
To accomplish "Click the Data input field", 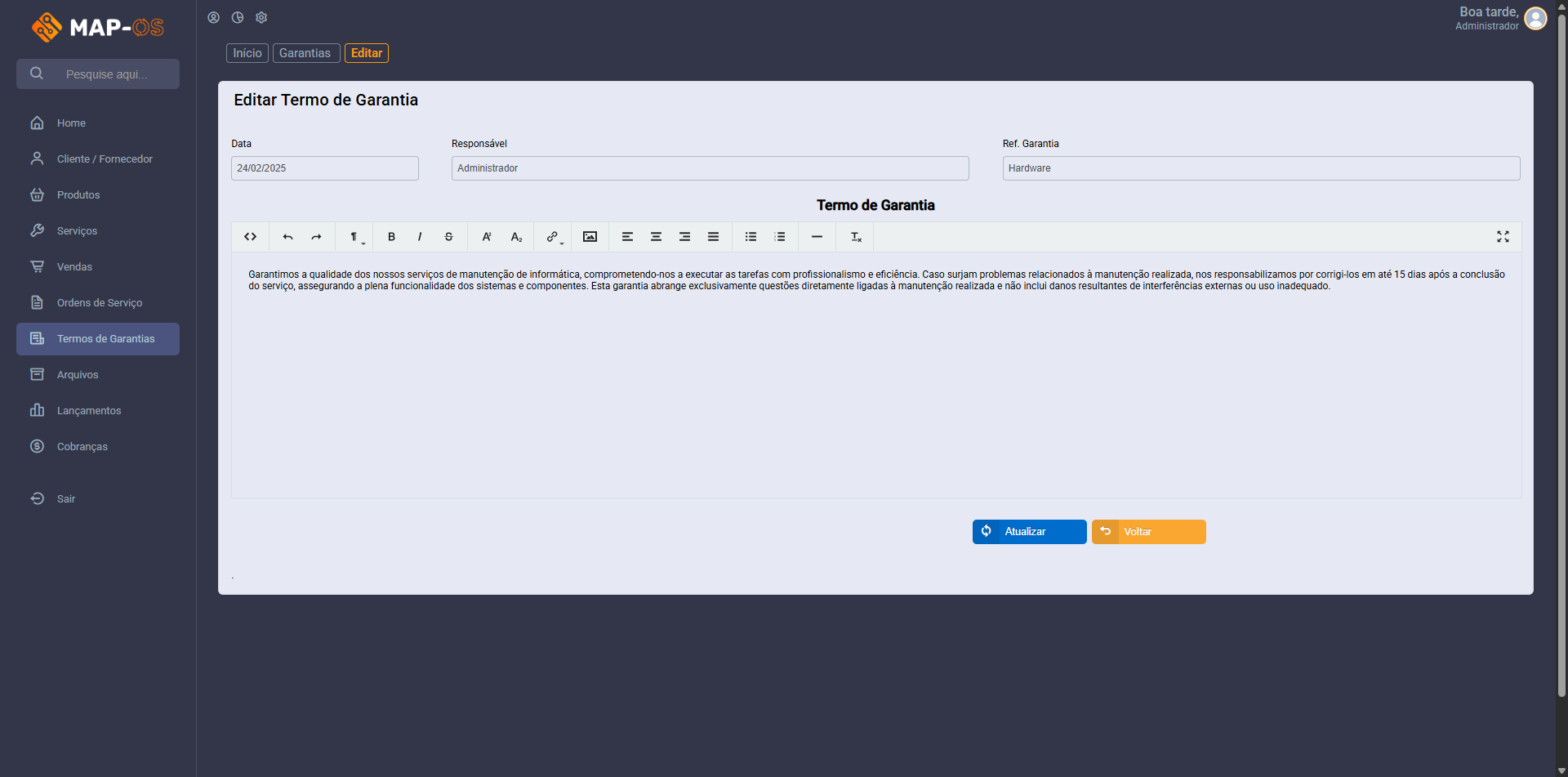I will click(x=325, y=168).
